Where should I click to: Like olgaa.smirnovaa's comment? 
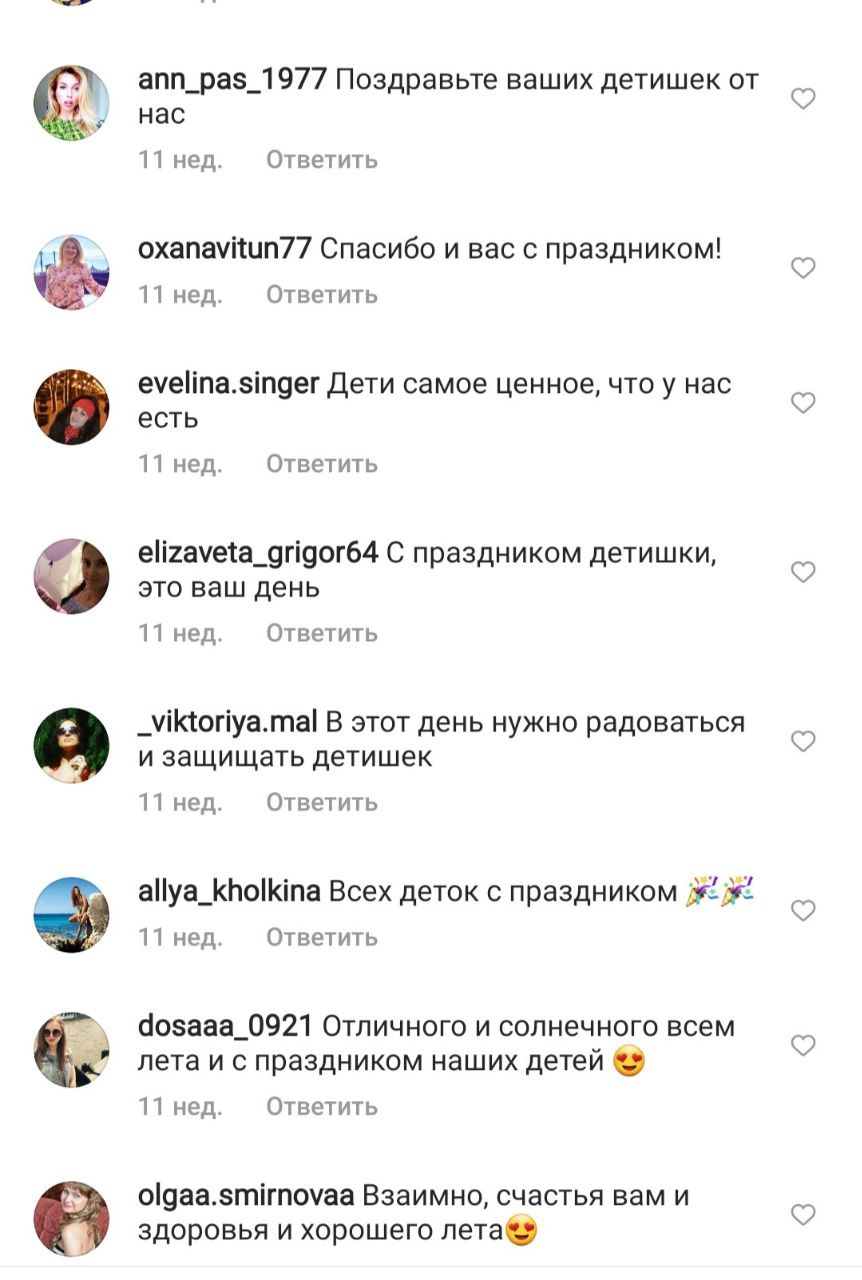803,1214
